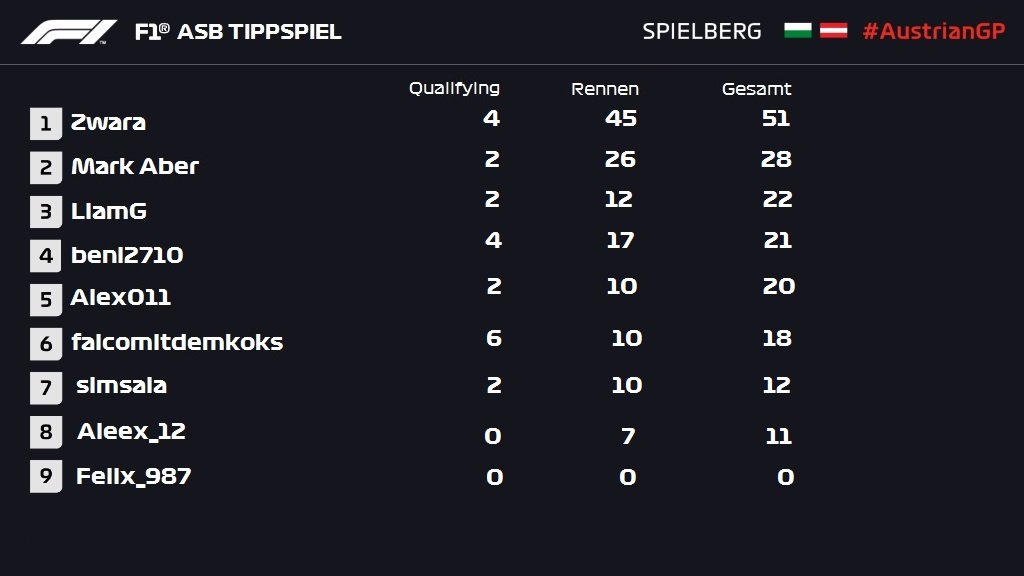
Task: Click the F1 ASB TIPPSPIEL title
Action: [238, 31]
